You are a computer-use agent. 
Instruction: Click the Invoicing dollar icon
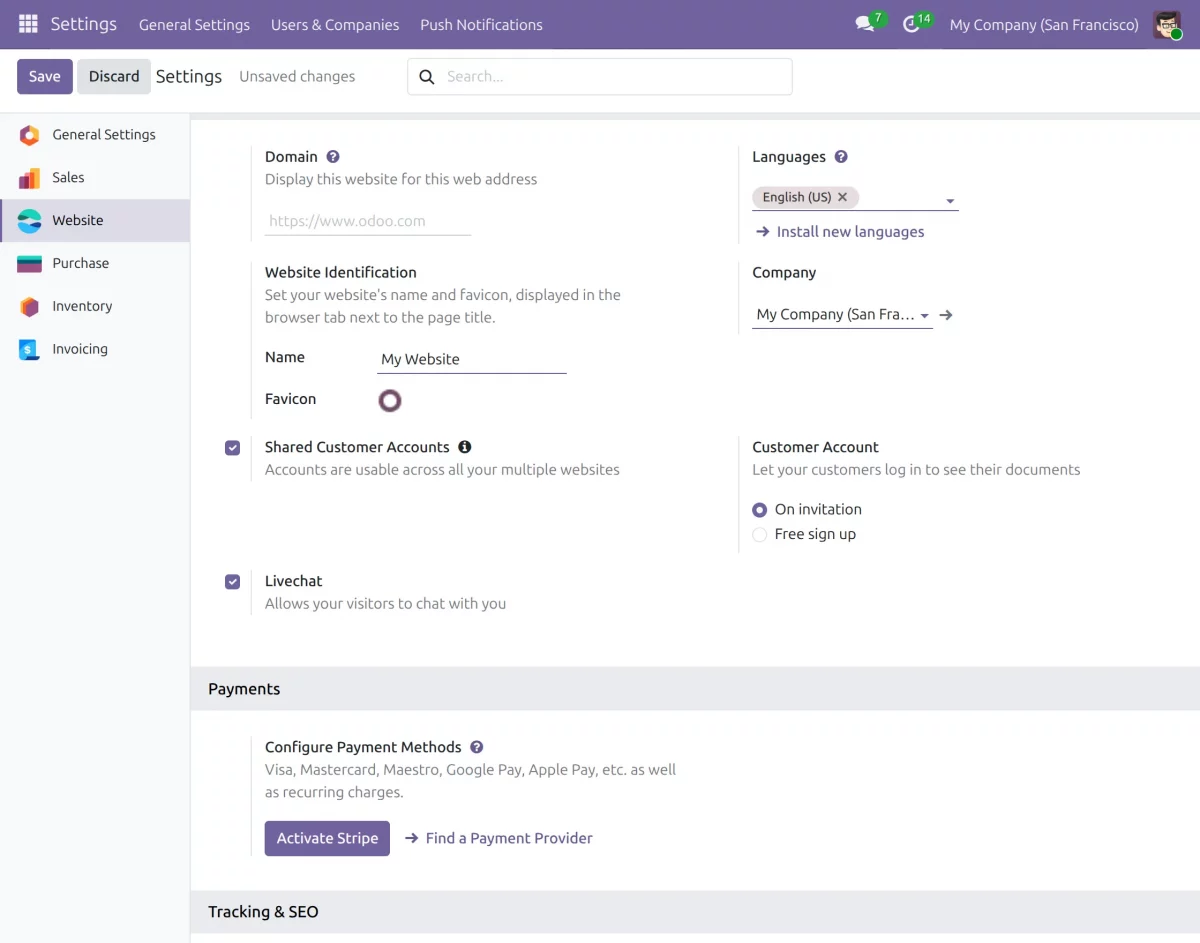click(30, 350)
